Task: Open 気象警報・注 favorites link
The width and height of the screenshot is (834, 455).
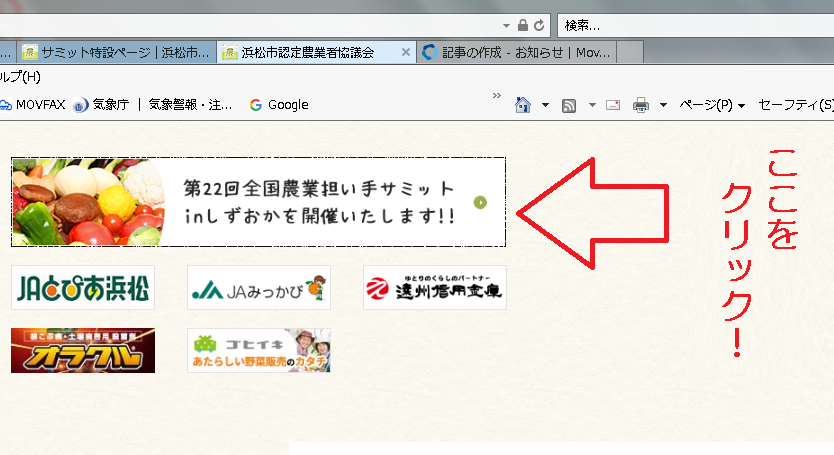Action: pos(190,104)
